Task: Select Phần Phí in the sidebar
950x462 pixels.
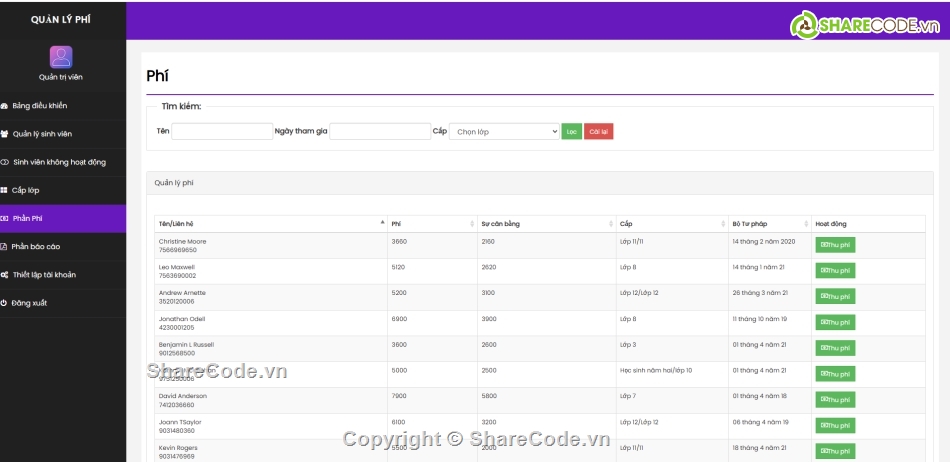Action: tap(63, 219)
